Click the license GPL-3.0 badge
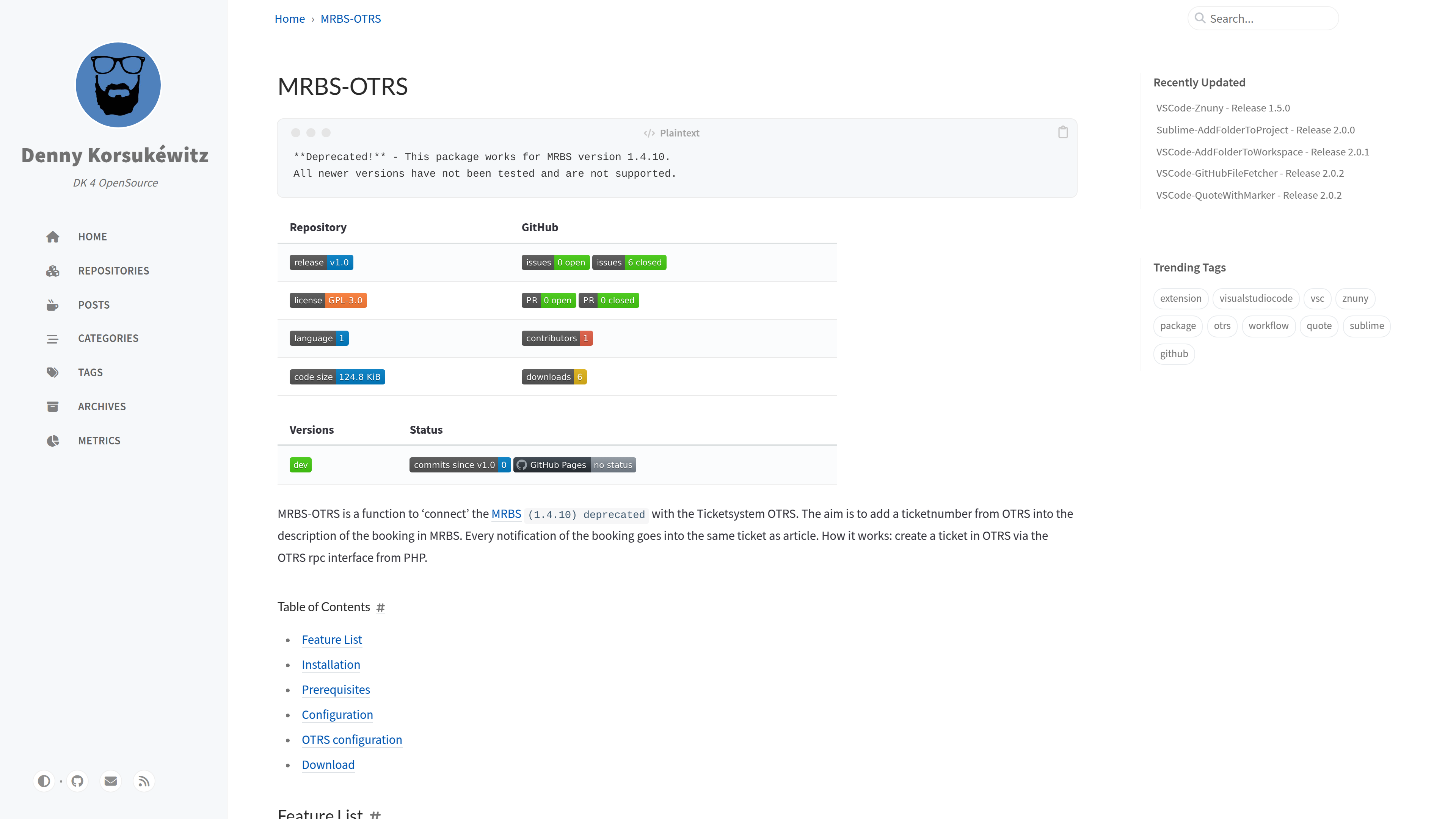 [x=328, y=300]
